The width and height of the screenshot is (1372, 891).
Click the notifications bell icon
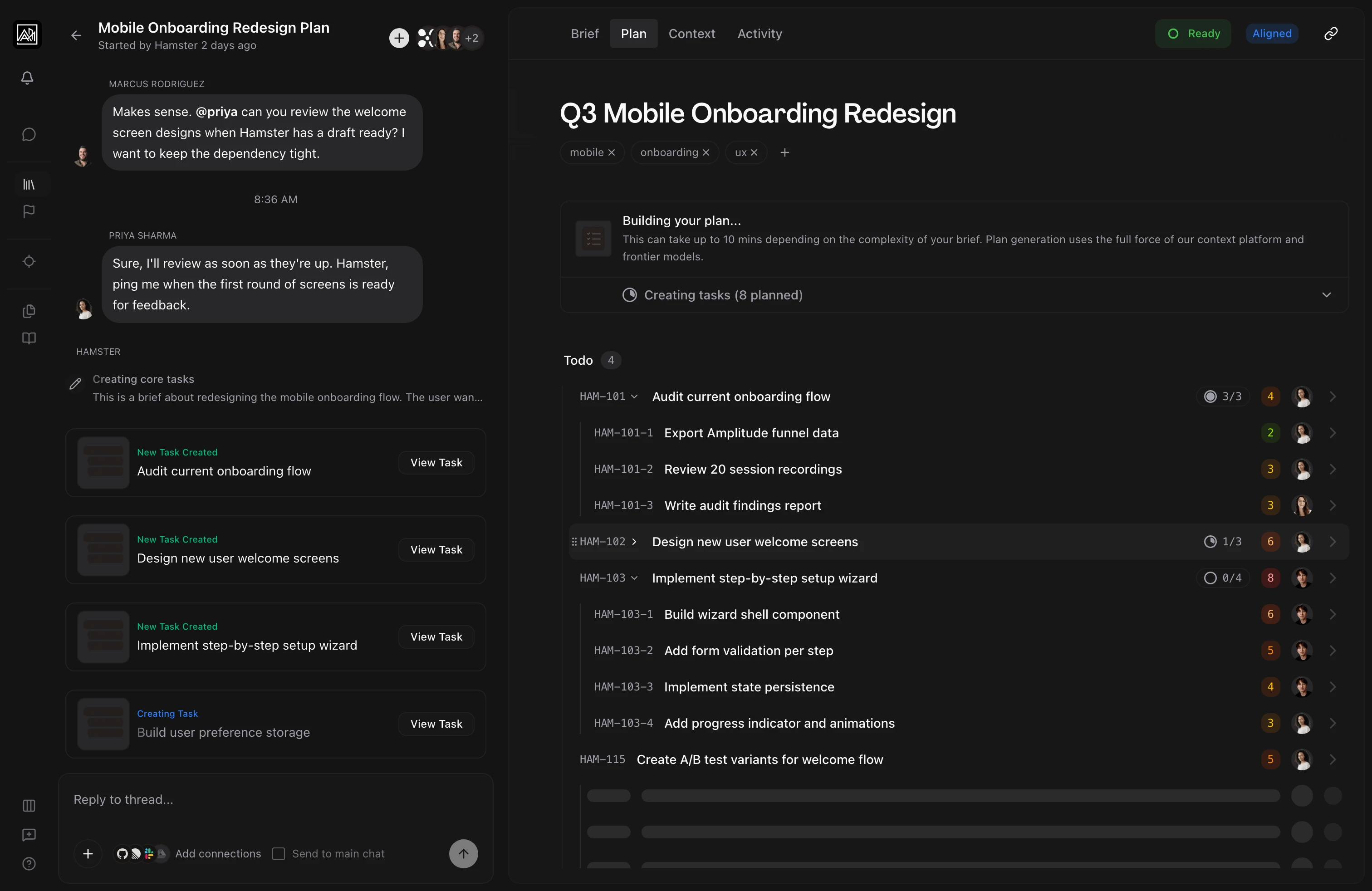pos(27,77)
